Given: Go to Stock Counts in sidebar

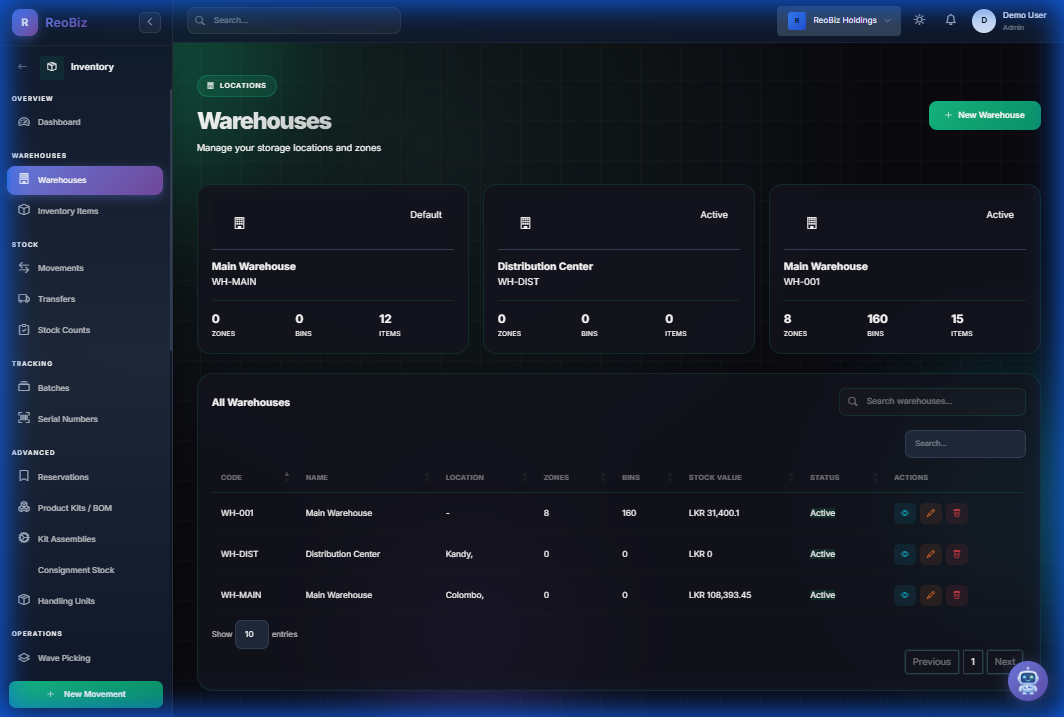Looking at the screenshot, I should click(x=63, y=330).
